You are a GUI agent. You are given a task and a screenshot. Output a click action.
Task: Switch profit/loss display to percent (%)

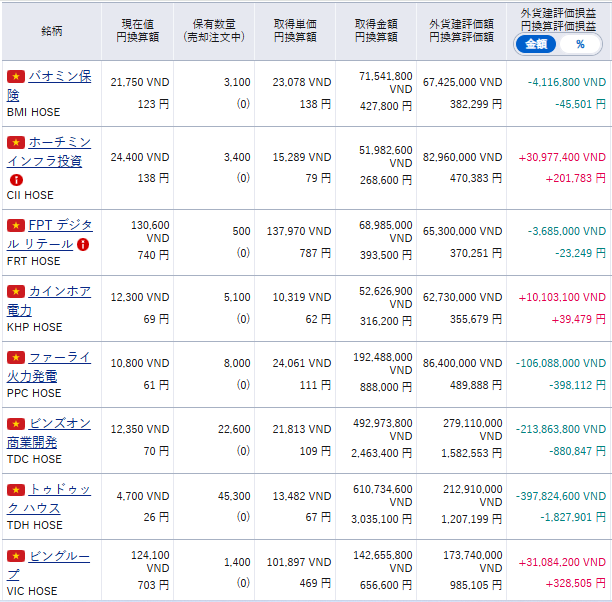[580, 44]
